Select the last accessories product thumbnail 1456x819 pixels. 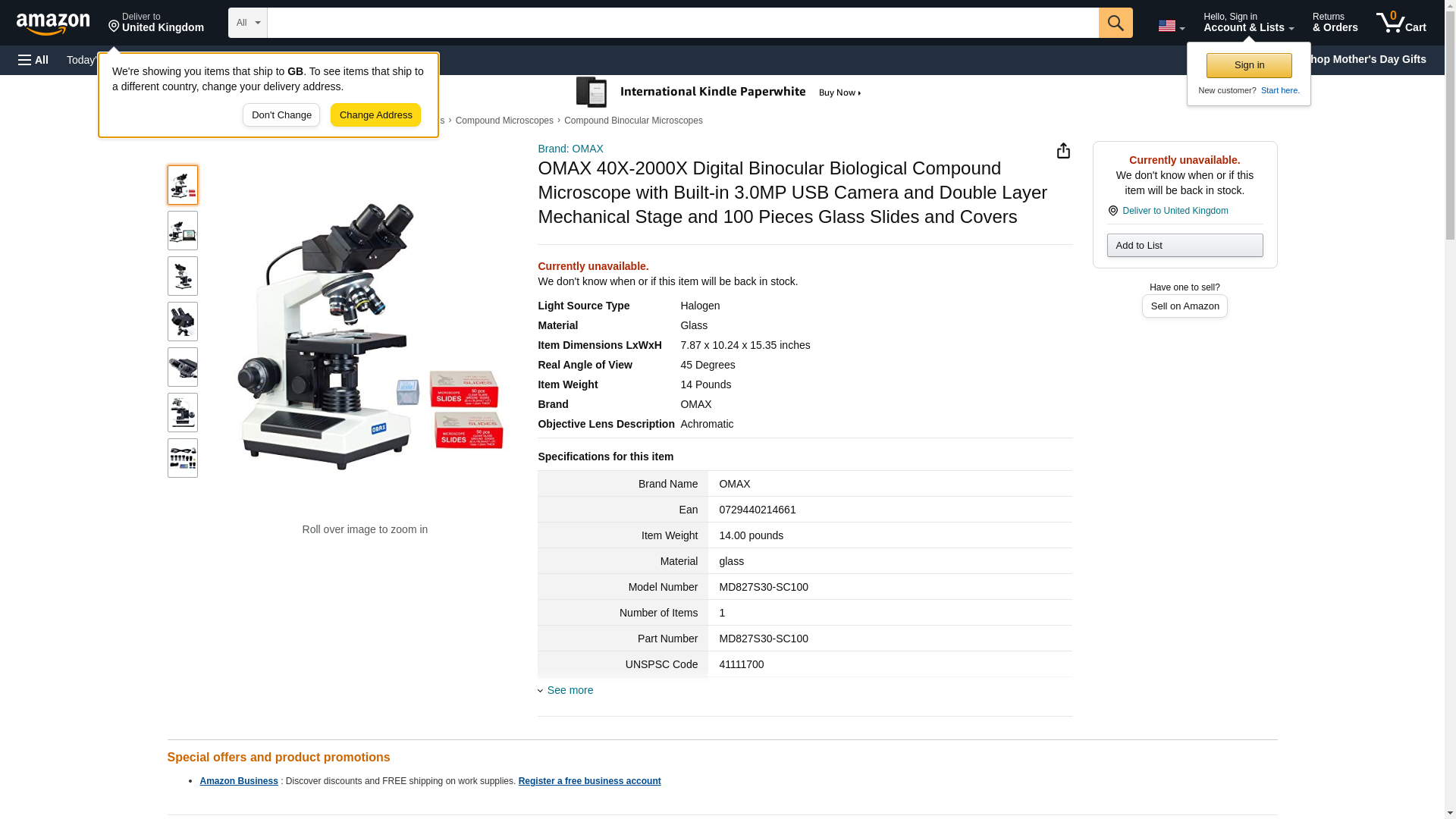tap(183, 458)
